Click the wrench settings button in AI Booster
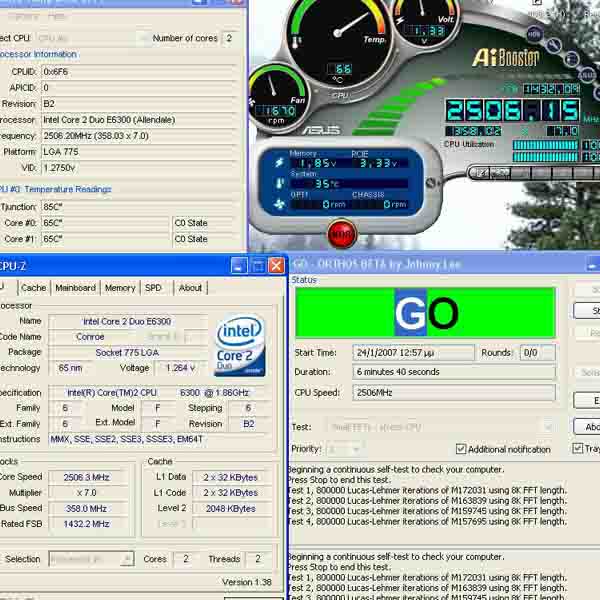 click(x=553, y=46)
